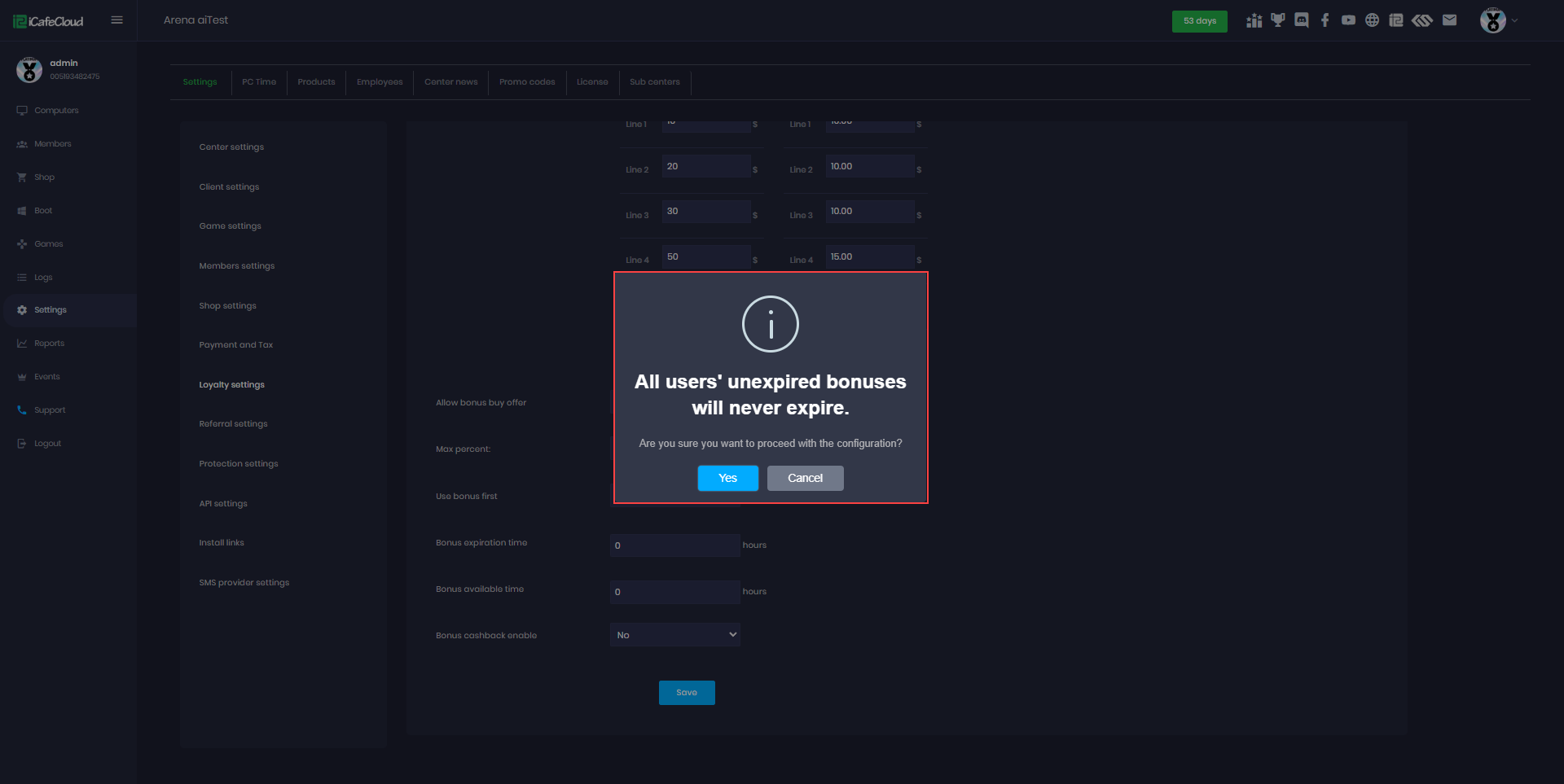1564x784 pixels.
Task: Go to the Center news tab
Action: tap(451, 82)
